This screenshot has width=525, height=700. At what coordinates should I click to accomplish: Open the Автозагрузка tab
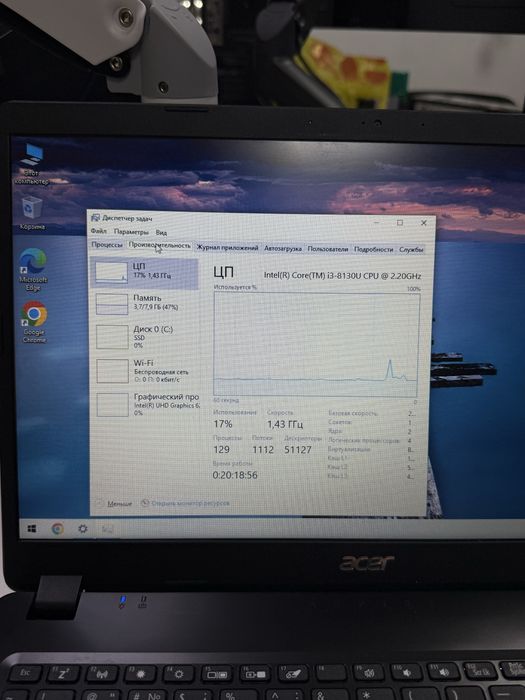(x=283, y=249)
